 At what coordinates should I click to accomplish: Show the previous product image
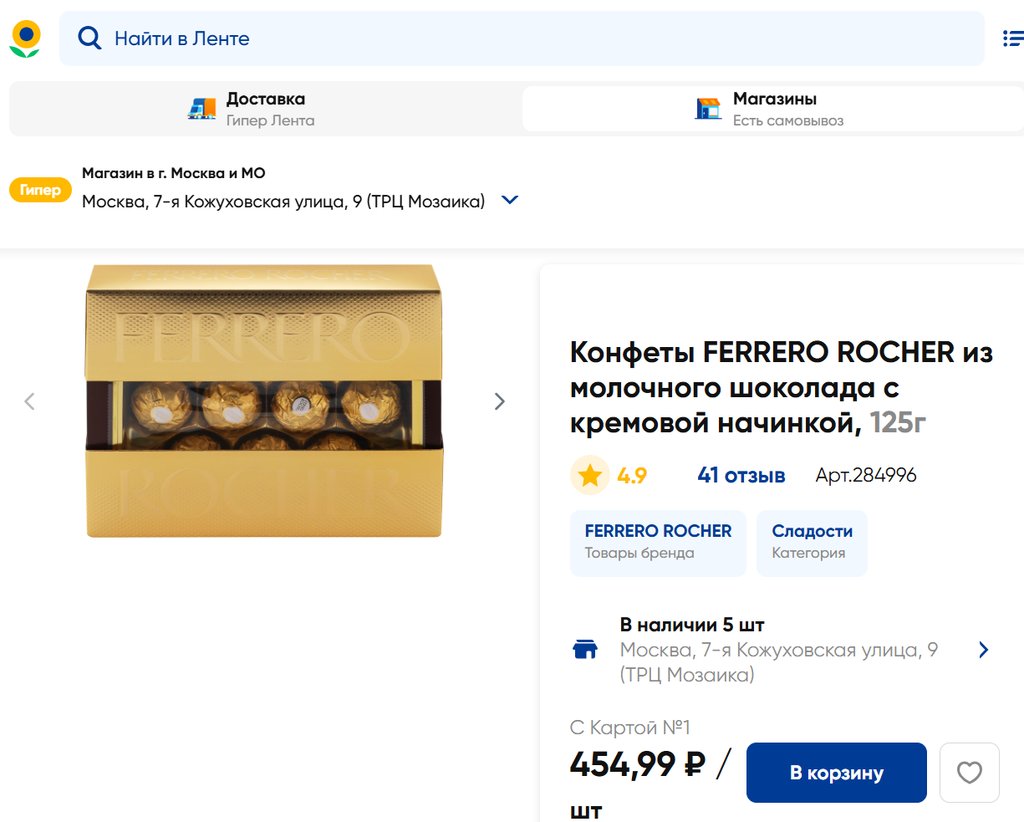(x=30, y=401)
